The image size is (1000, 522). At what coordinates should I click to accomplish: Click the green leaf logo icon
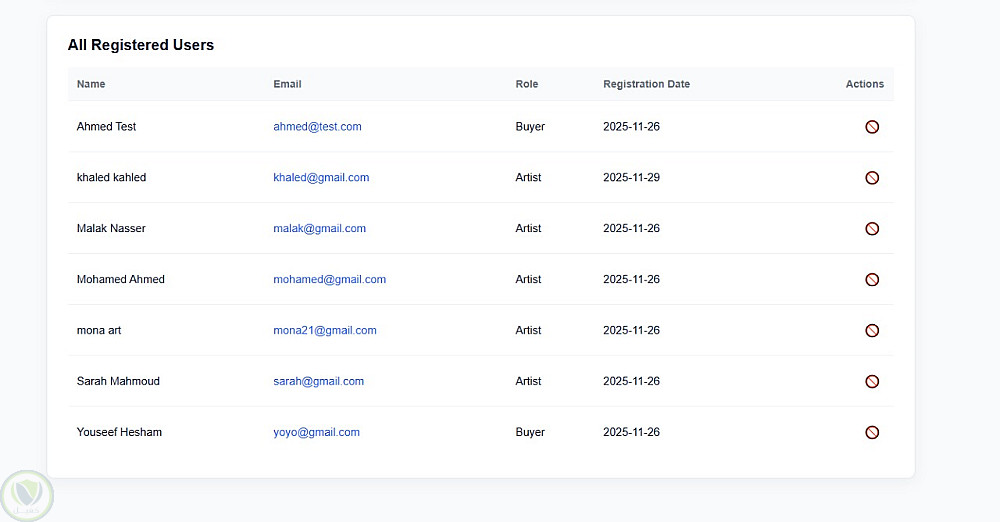26,495
